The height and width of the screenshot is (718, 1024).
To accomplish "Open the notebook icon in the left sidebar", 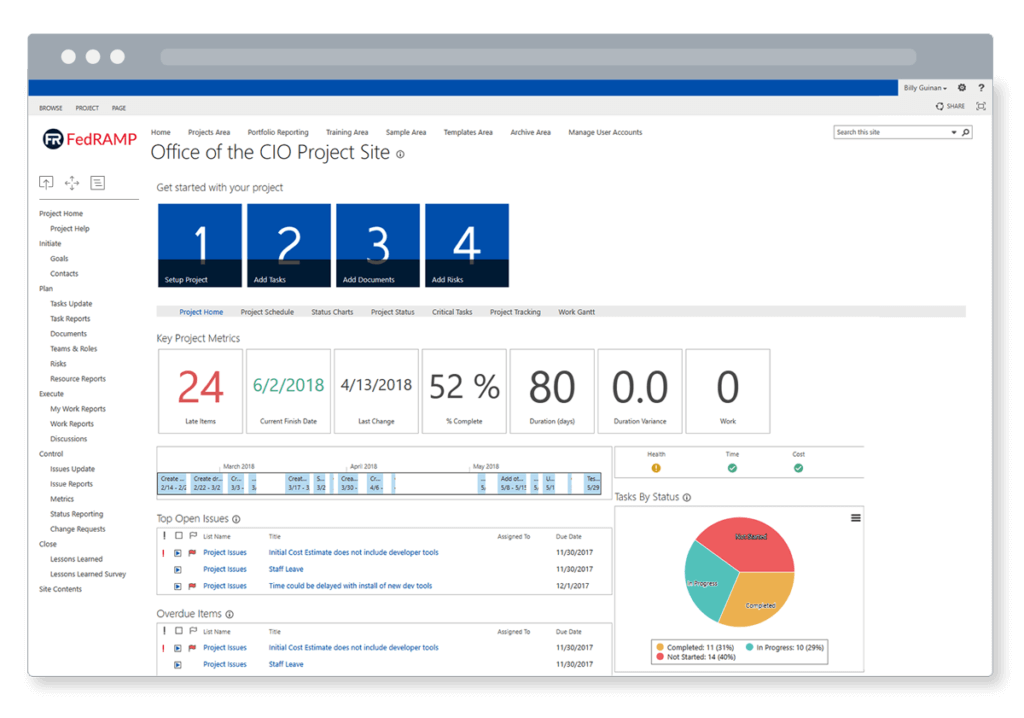I will 97,183.
